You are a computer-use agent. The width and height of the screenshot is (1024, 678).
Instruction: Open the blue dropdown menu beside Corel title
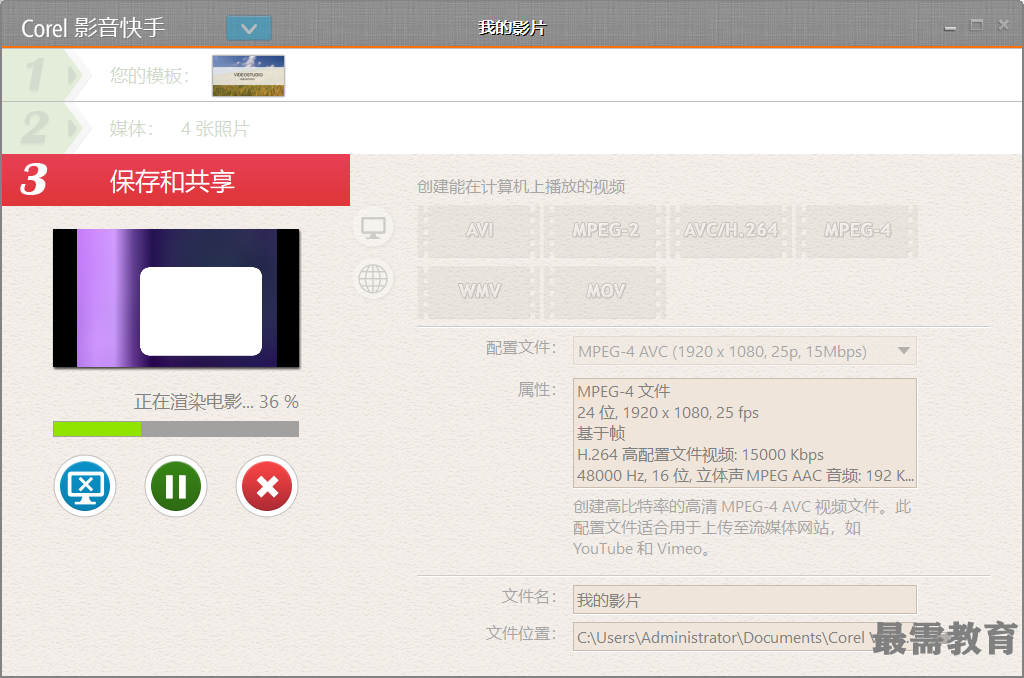point(249,28)
